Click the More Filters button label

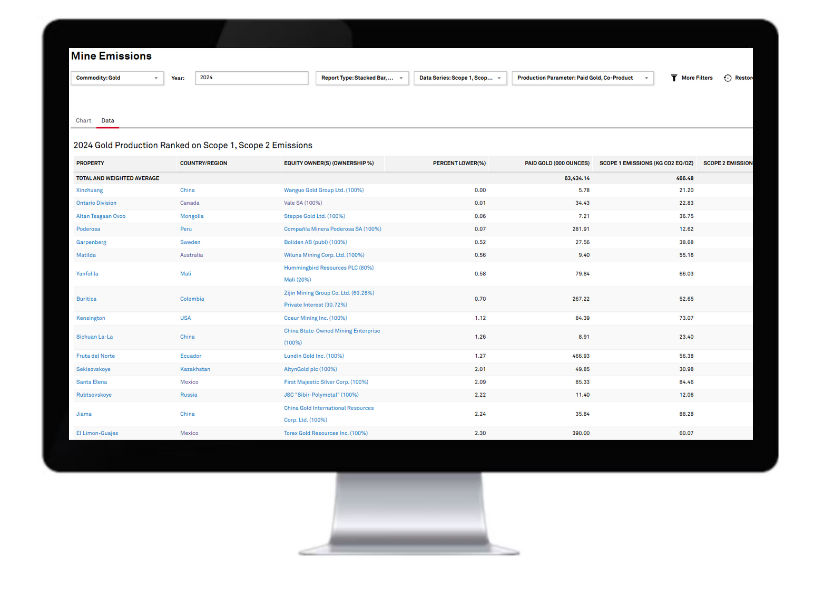pos(697,78)
